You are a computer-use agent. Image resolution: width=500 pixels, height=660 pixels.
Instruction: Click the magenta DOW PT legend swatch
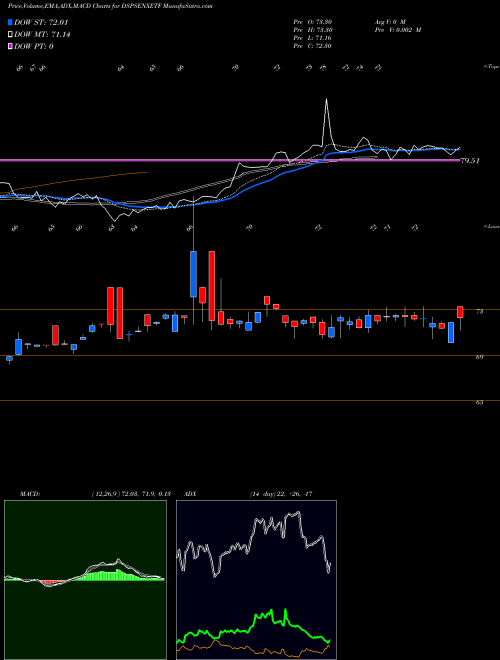pyautogui.click(x=10, y=46)
